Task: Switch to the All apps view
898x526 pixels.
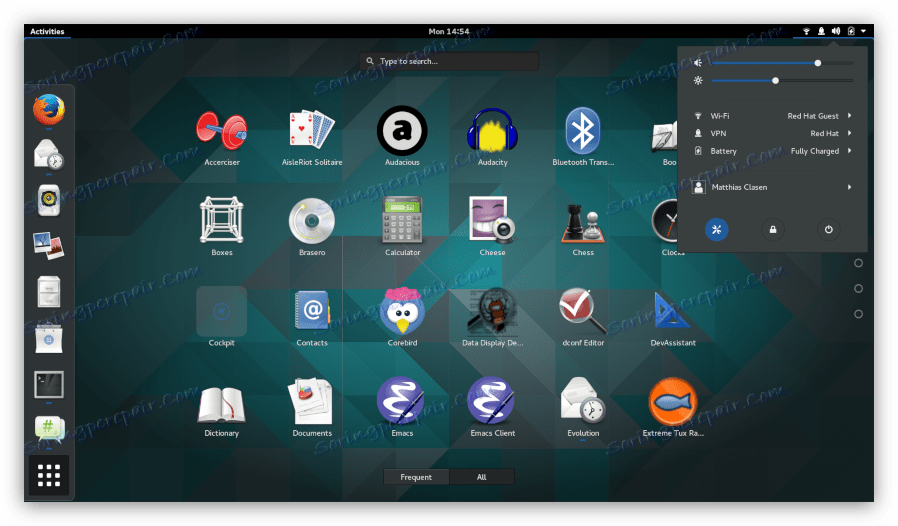Action: (482, 477)
